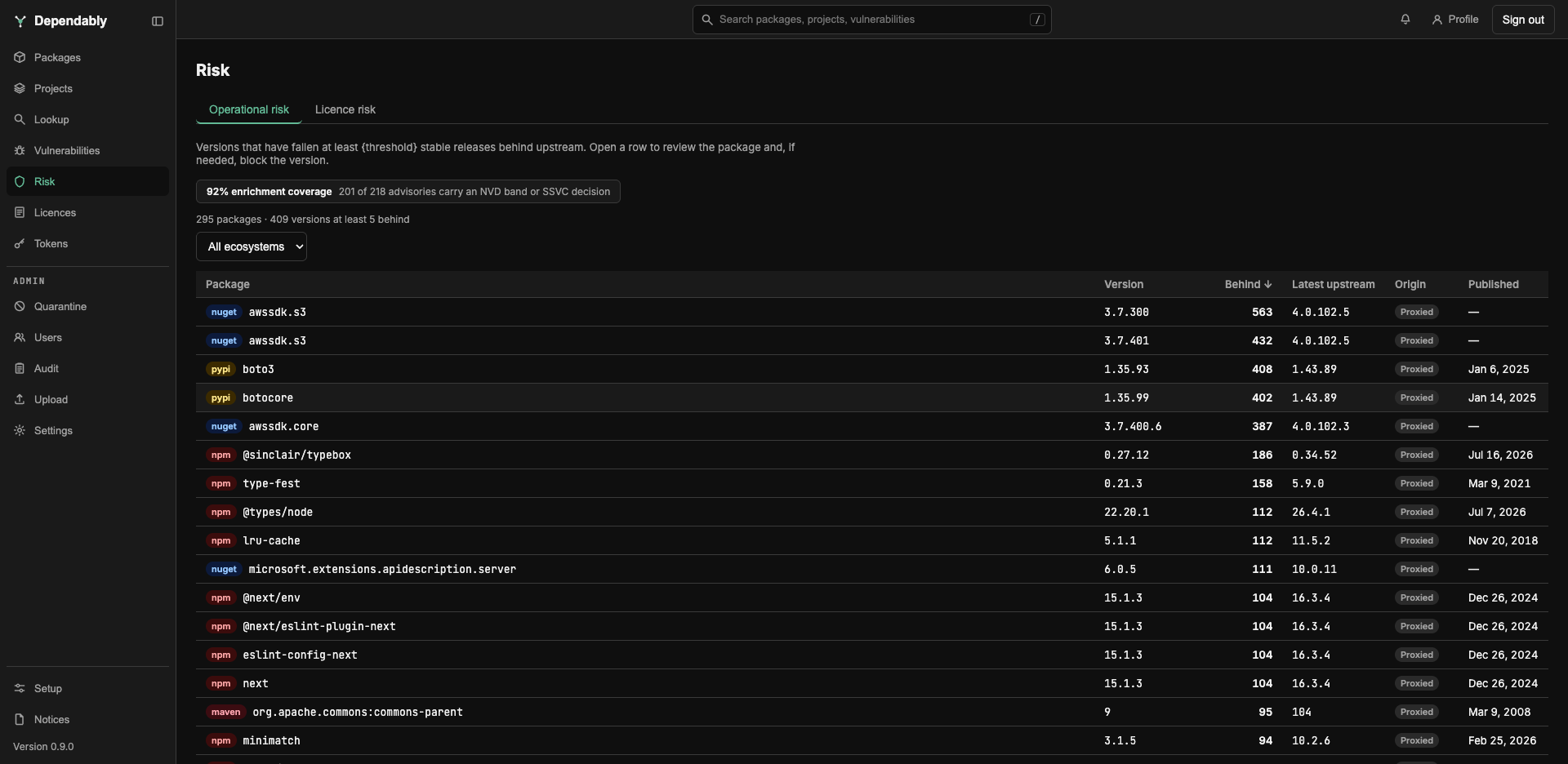The width and height of the screenshot is (1568, 764).
Task: Click the slash shortcut badge in search
Action: coord(1037,20)
